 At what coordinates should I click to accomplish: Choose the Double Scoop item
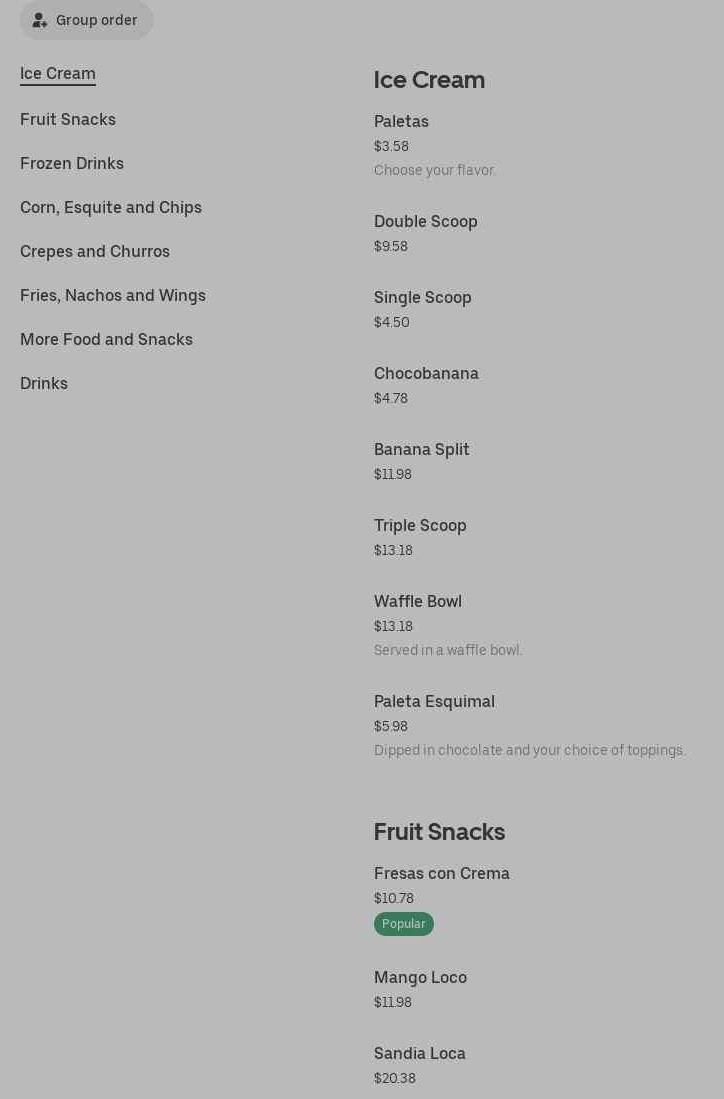426,221
